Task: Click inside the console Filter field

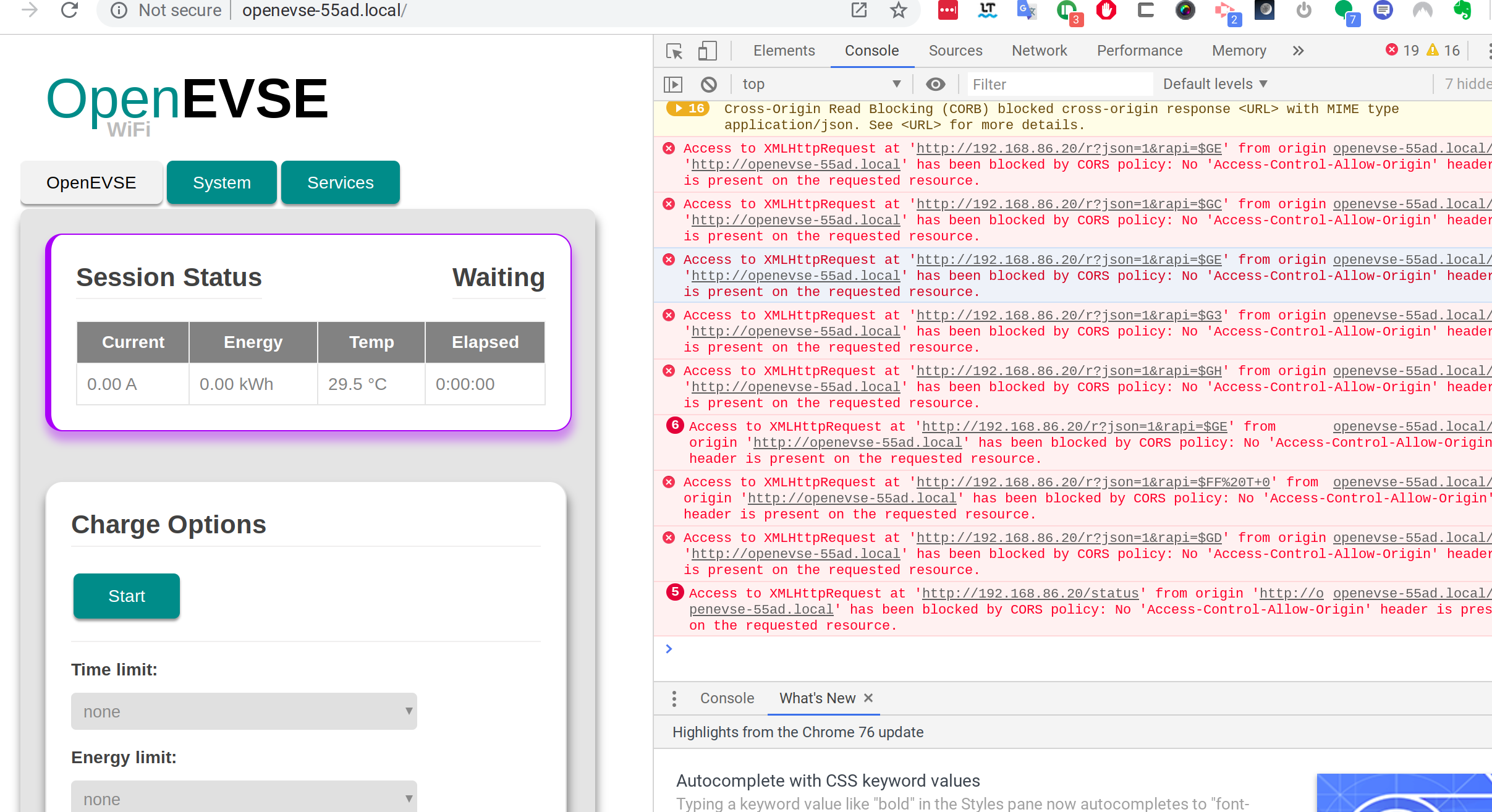Action: (x=1060, y=83)
